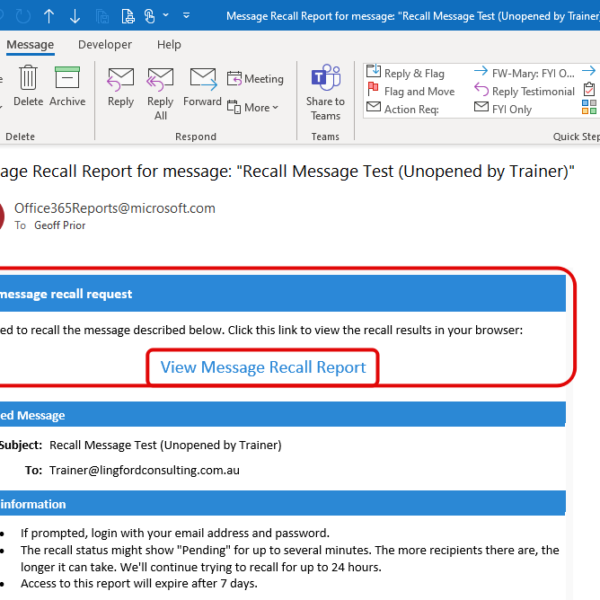
Task: Run the FYI Only quick step
Action: point(503,109)
